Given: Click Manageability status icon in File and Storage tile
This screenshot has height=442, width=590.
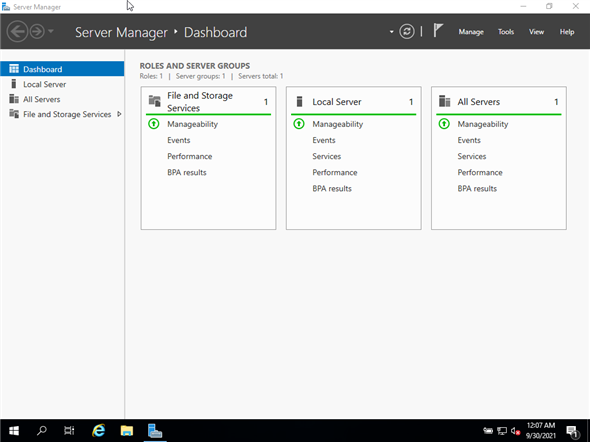Looking at the screenshot, I should click(x=154, y=124).
